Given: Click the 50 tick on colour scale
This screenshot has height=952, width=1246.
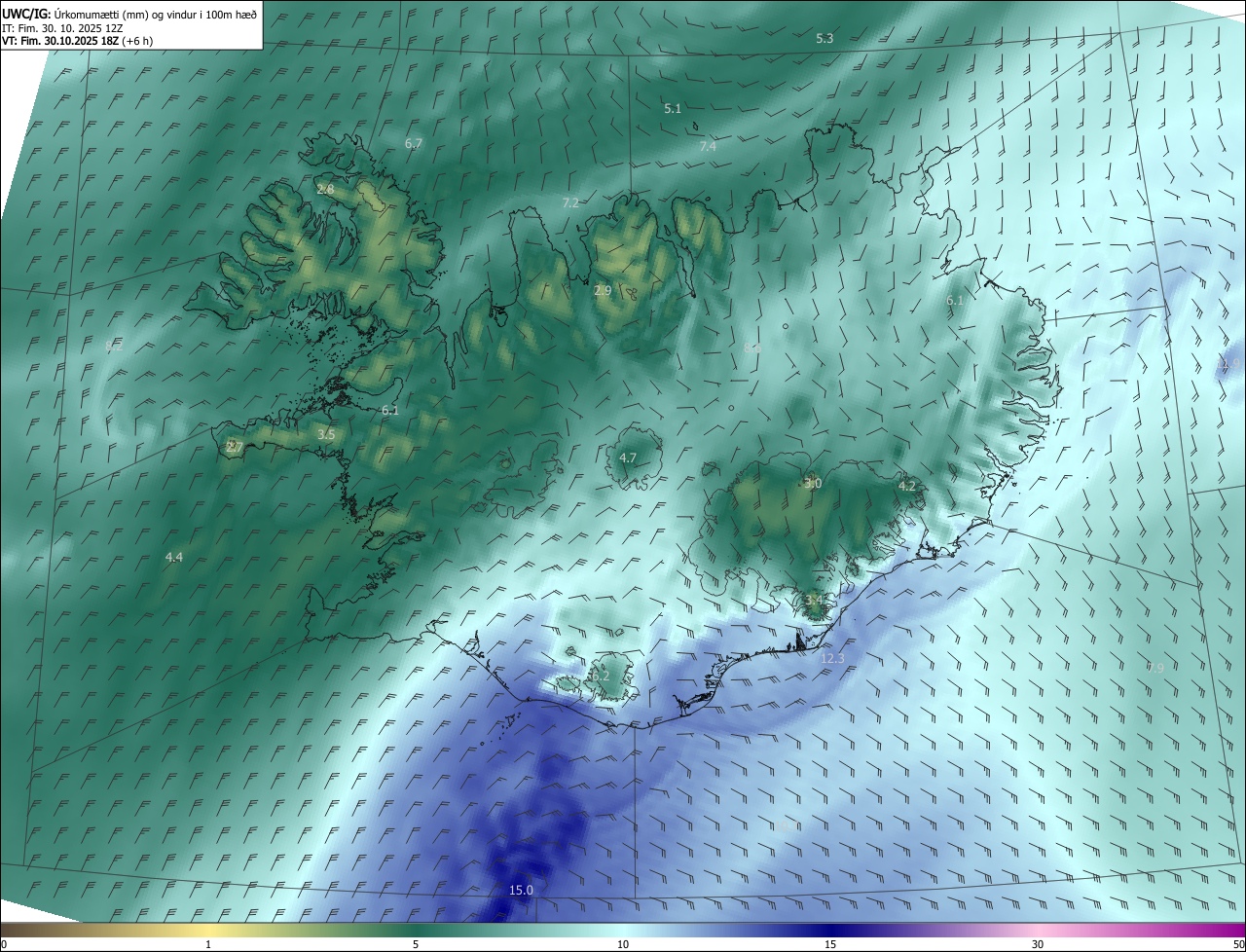Looking at the screenshot, I should click(1238, 944).
